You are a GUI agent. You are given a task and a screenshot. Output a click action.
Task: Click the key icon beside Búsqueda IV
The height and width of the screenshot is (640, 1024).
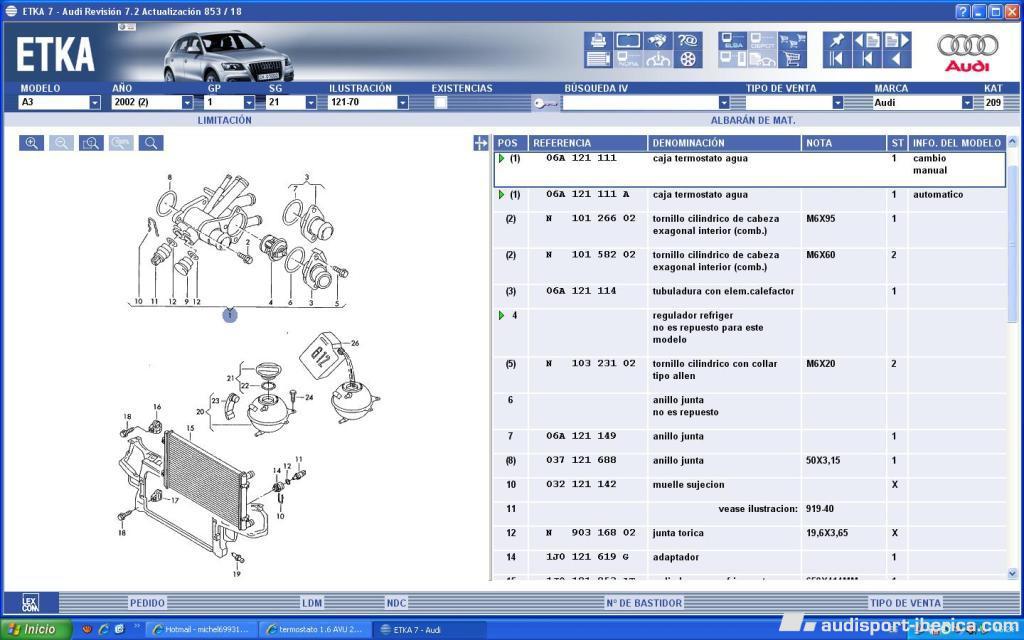[545, 103]
